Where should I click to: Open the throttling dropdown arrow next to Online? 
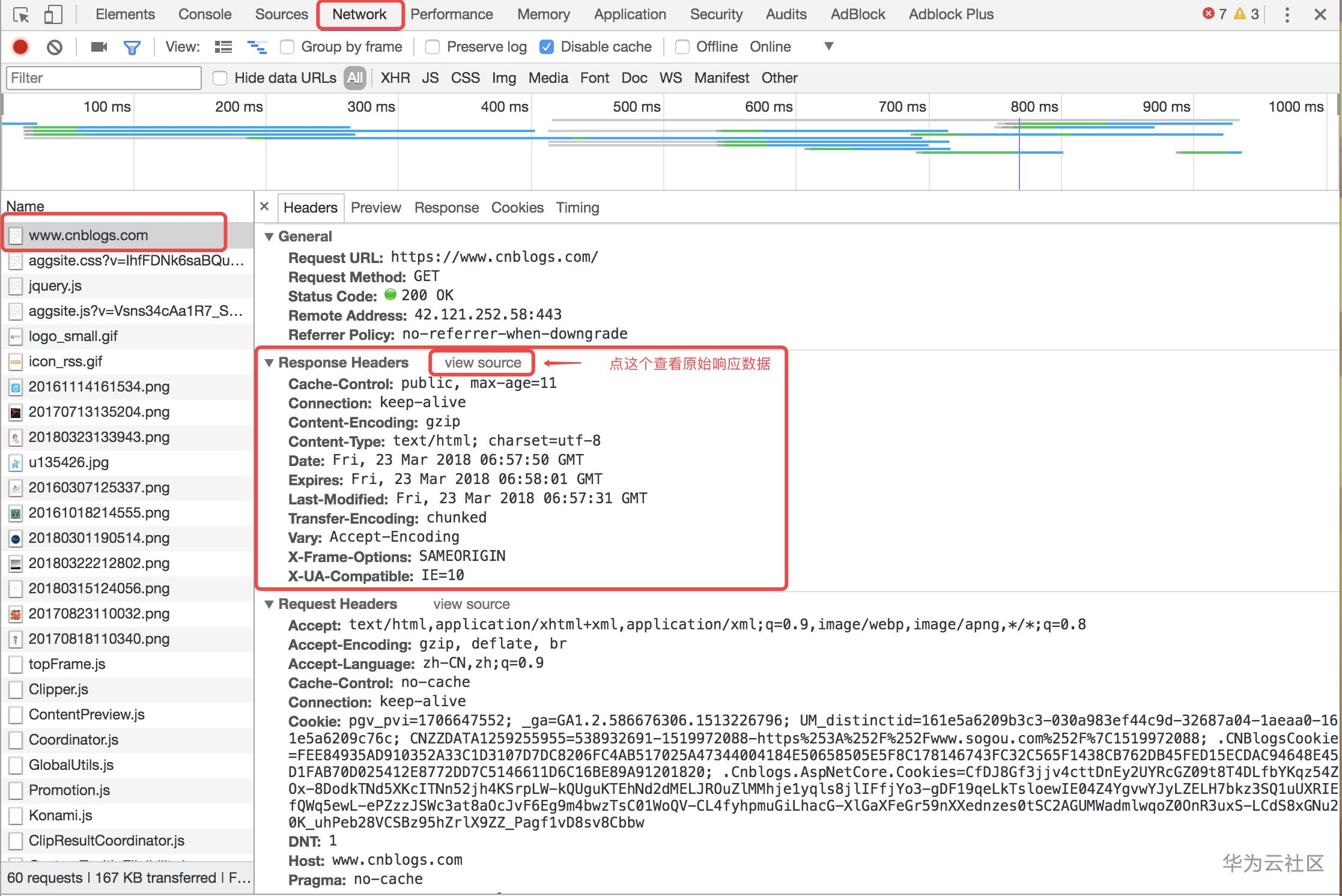click(x=828, y=46)
